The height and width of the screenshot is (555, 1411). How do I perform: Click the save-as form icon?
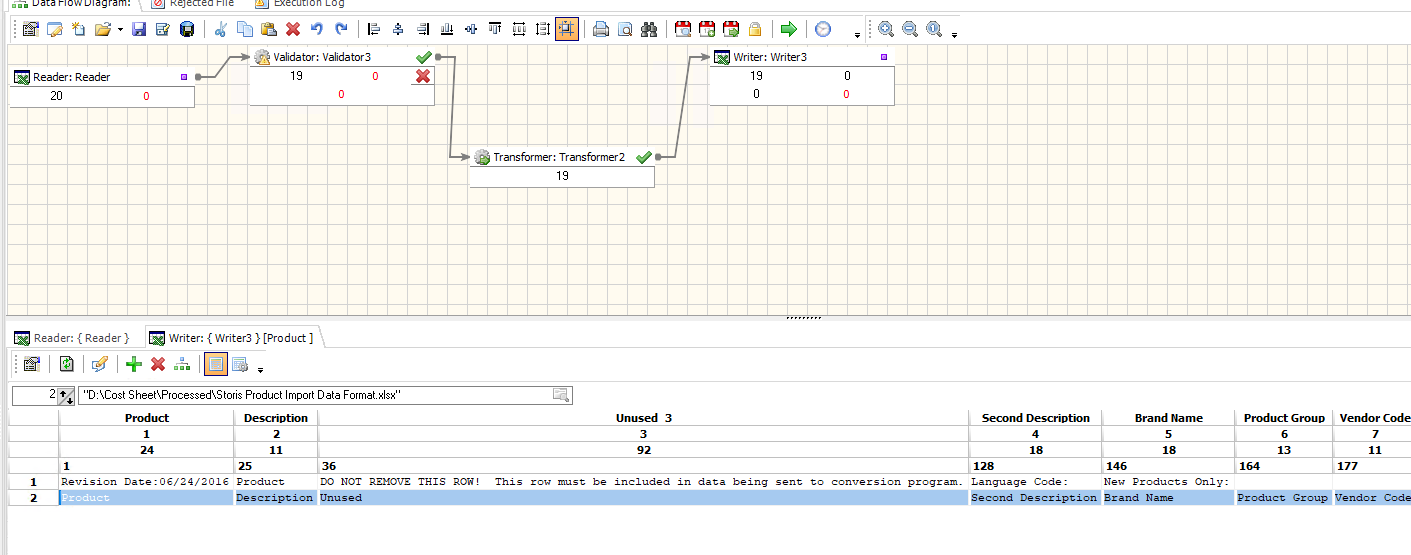tap(162, 29)
